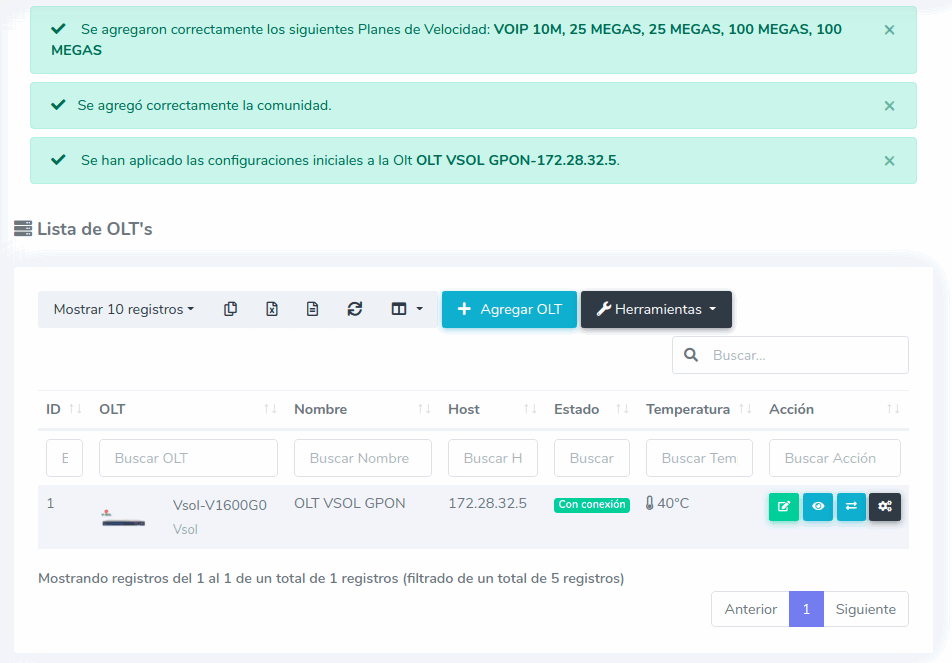This screenshot has height=663, width=952.
Task: Refresh the OLT list table
Action: click(x=354, y=310)
